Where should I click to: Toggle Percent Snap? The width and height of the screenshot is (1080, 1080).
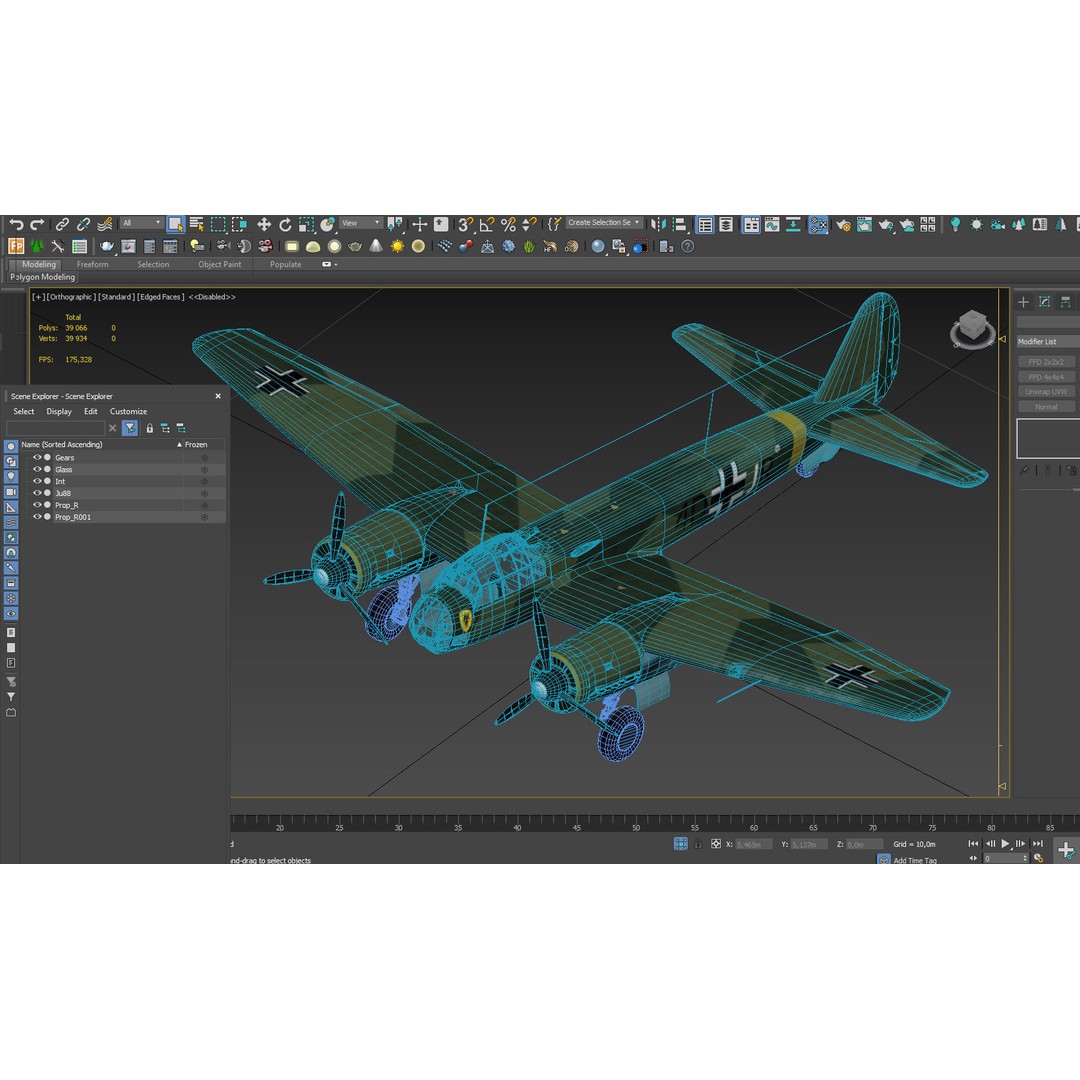(x=508, y=224)
